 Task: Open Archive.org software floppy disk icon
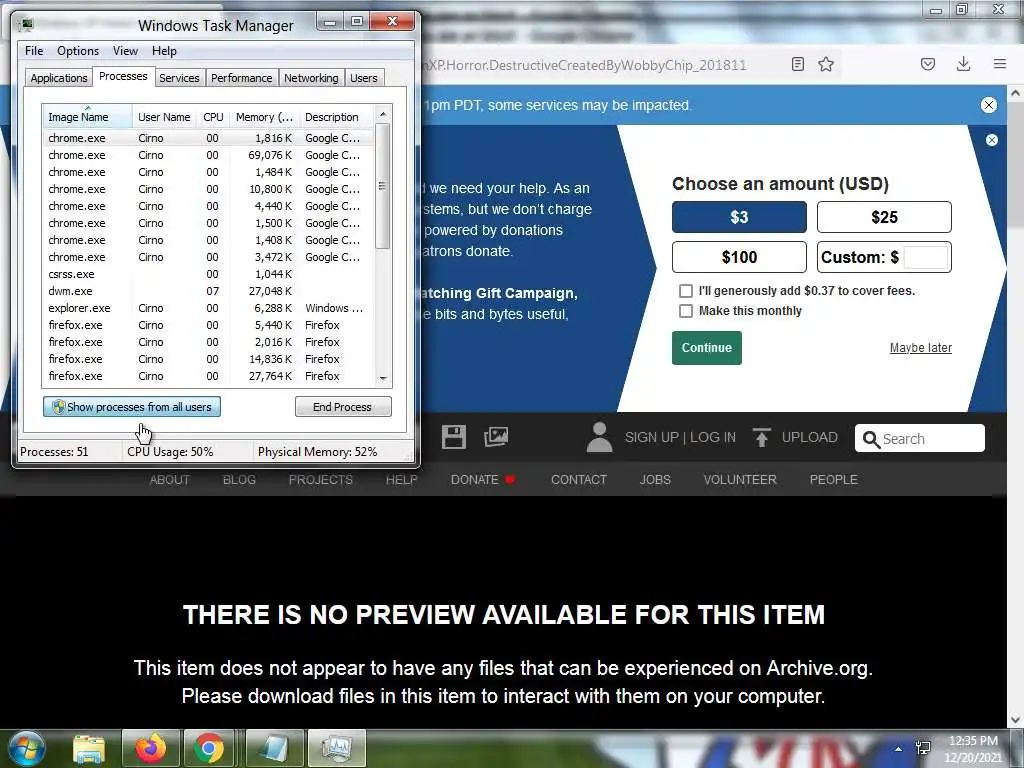[454, 437]
